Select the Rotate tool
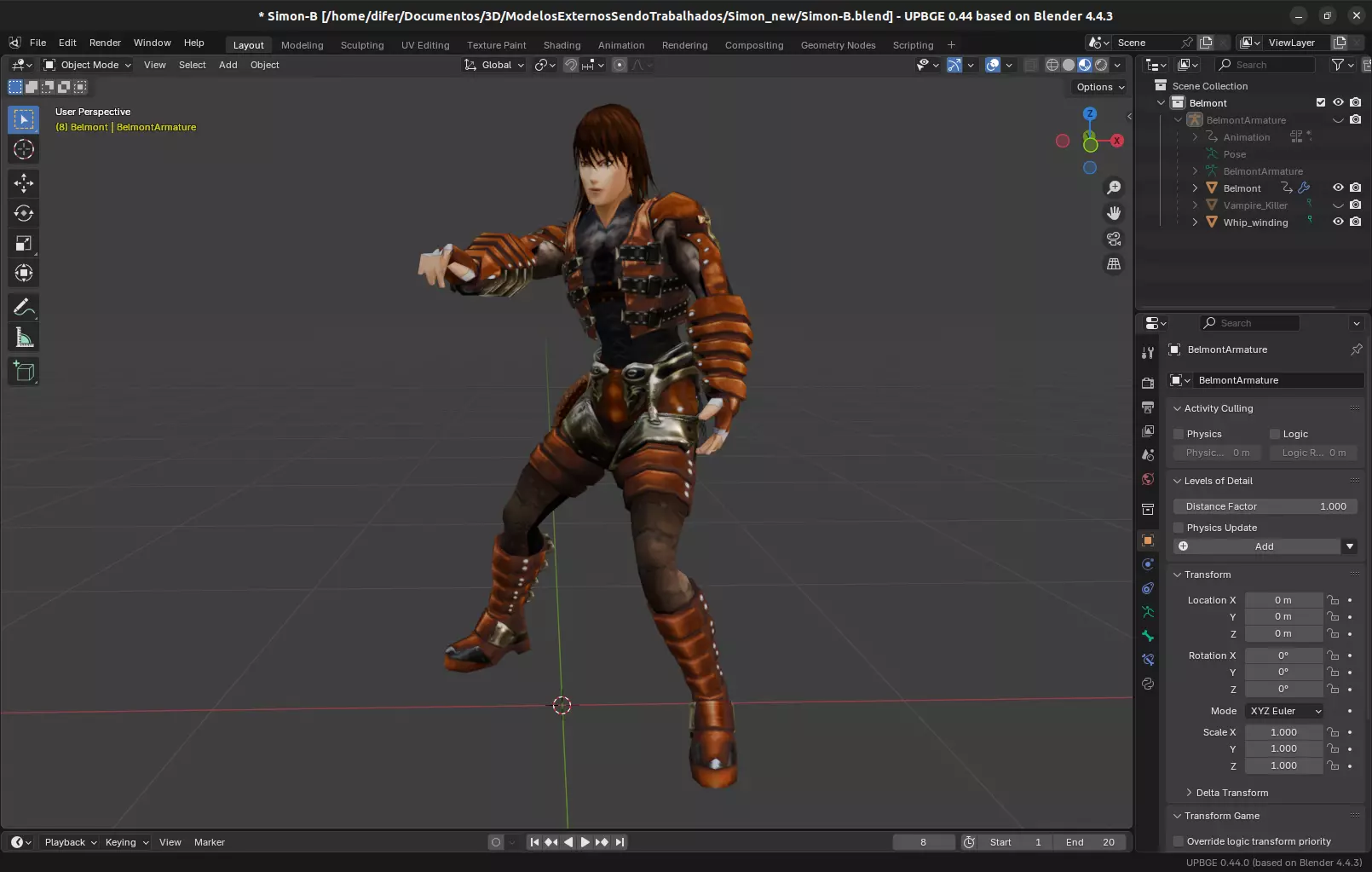 (x=24, y=213)
